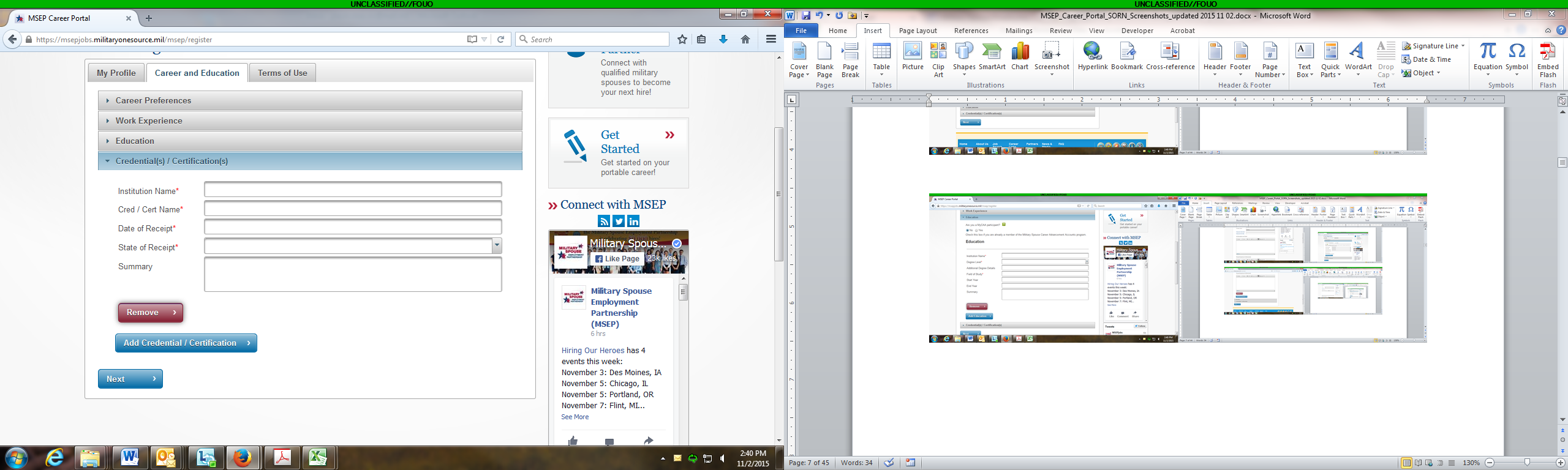Expand the Career Preferences section
Image resolution: width=1568 pixels, height=470 pixels.
click(310, 100)
